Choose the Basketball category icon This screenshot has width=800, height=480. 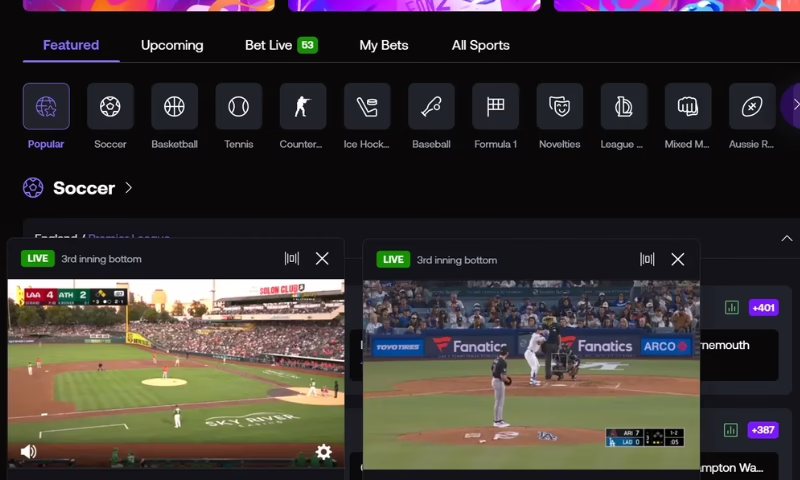[x=174, y=106]
